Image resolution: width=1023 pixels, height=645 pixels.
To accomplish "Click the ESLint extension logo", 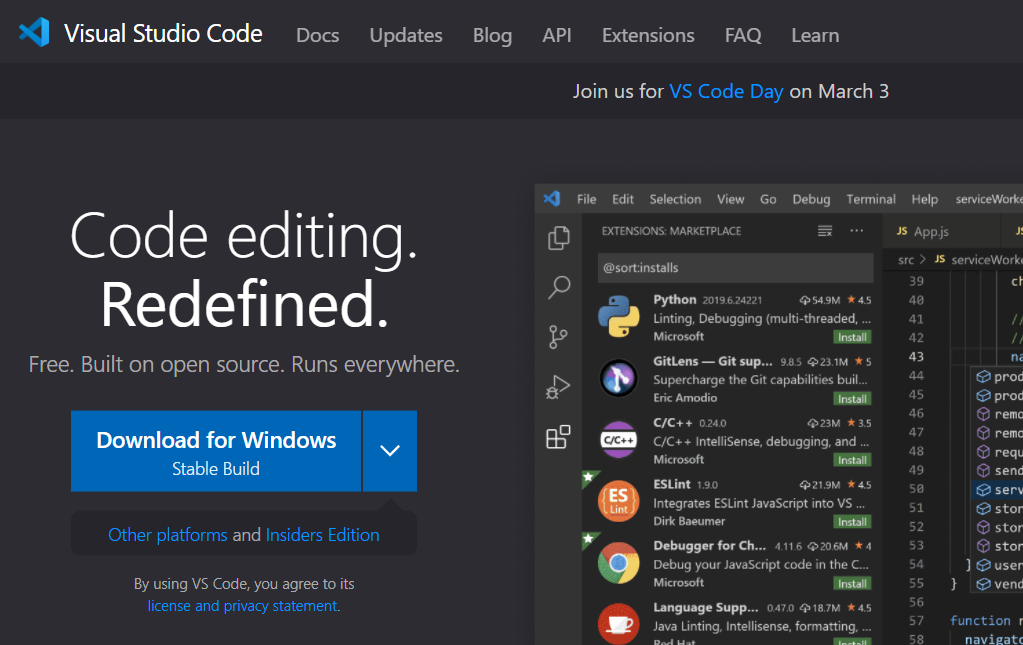I will click(618, 501).
